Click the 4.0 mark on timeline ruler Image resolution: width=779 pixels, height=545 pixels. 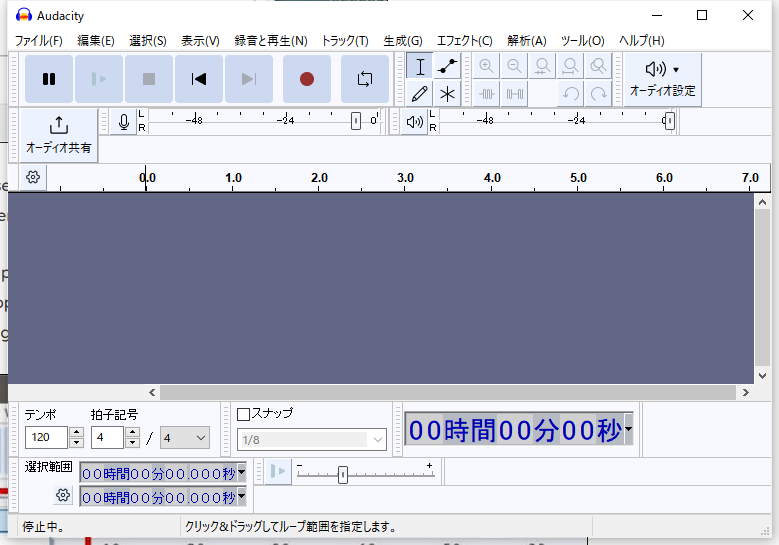(492, 178)
